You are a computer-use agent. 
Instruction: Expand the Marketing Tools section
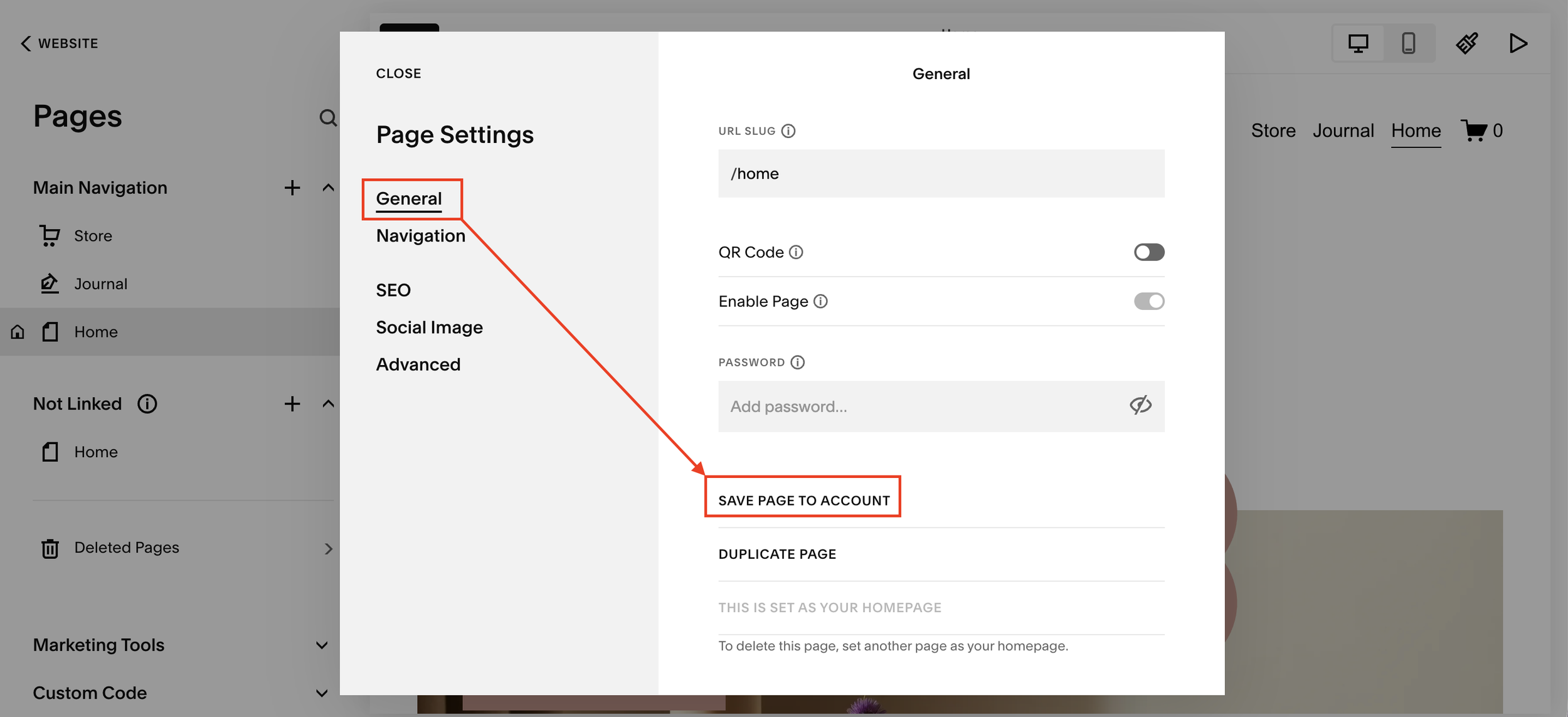[x=321, y=645]
